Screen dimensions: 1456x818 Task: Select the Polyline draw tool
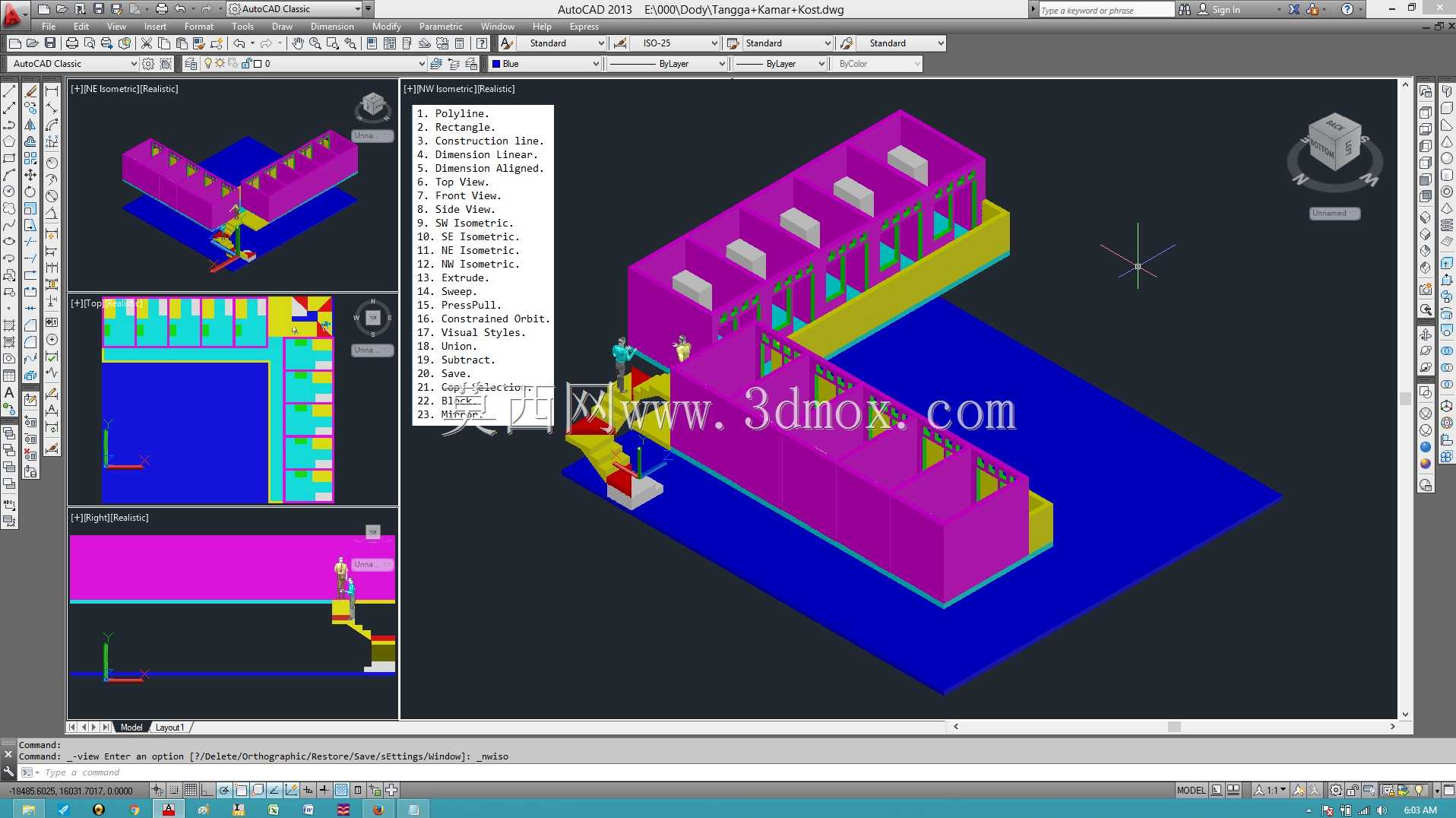9,125
